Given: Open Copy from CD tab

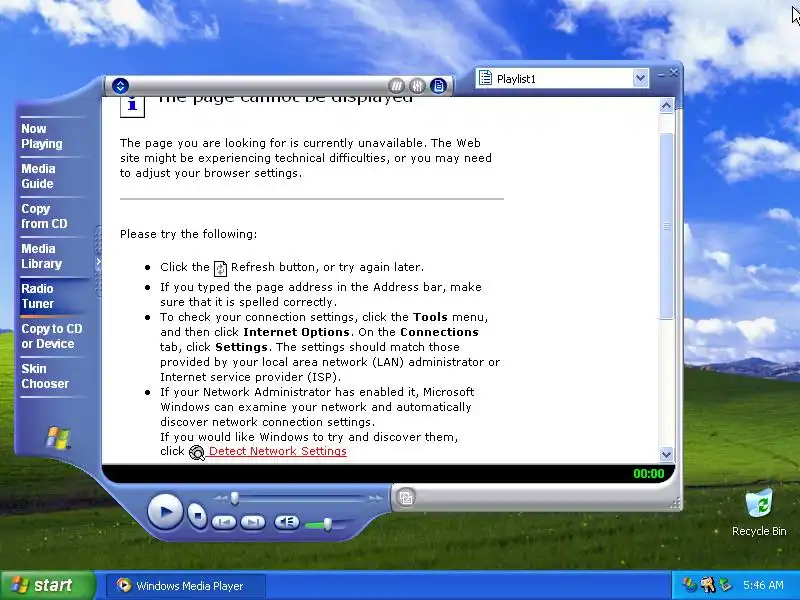Looking at the screenshot, I should coord(52,216).
